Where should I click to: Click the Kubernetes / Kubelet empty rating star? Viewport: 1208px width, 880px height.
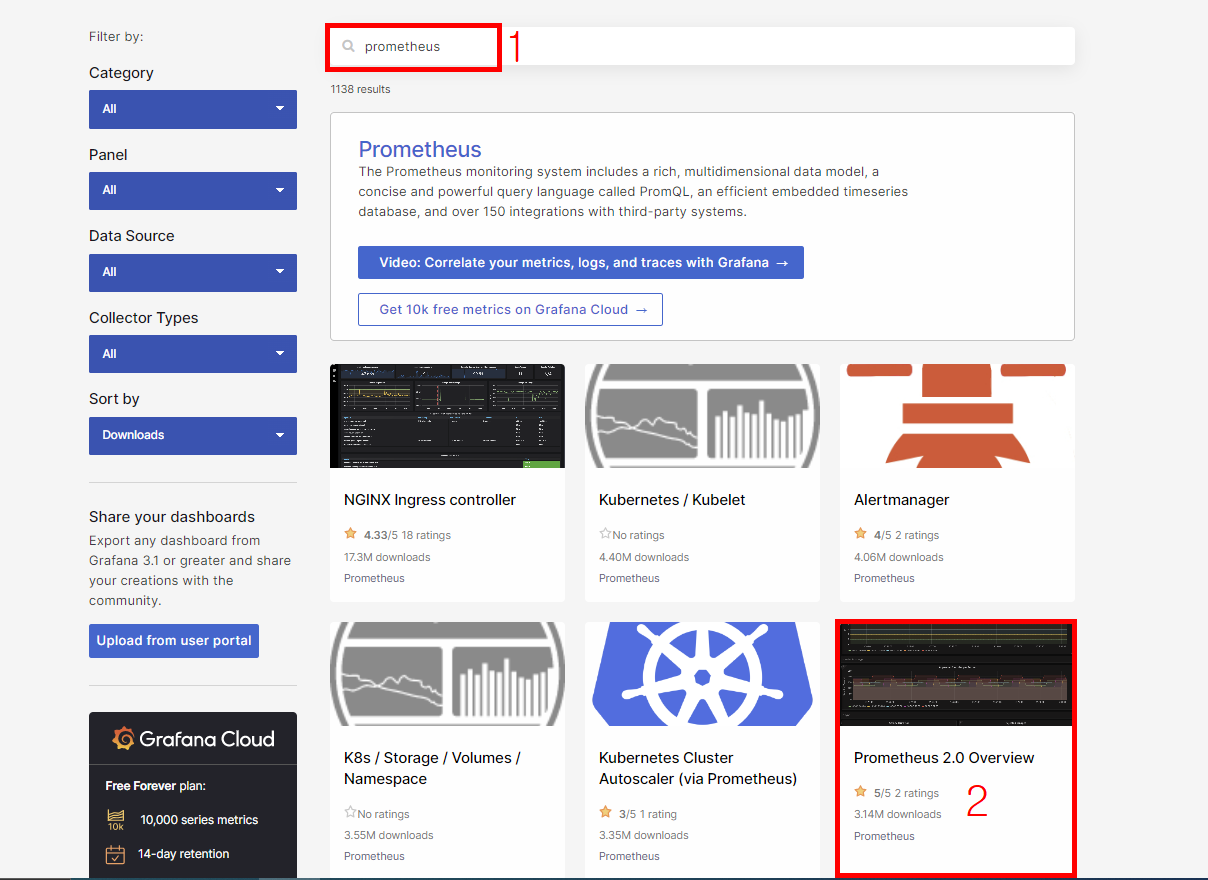click(x=605, y=535)
